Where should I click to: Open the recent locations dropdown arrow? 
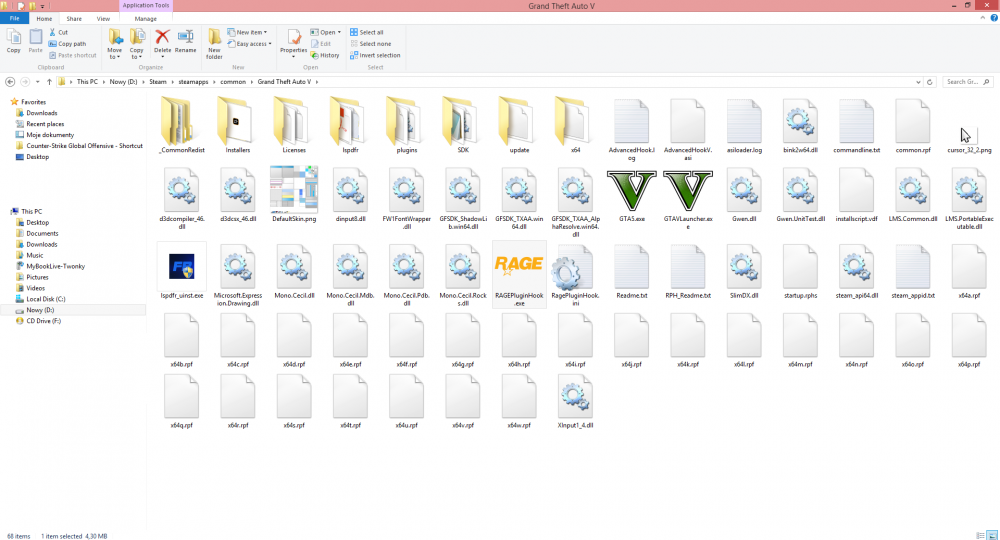click(x=38, y=82)
